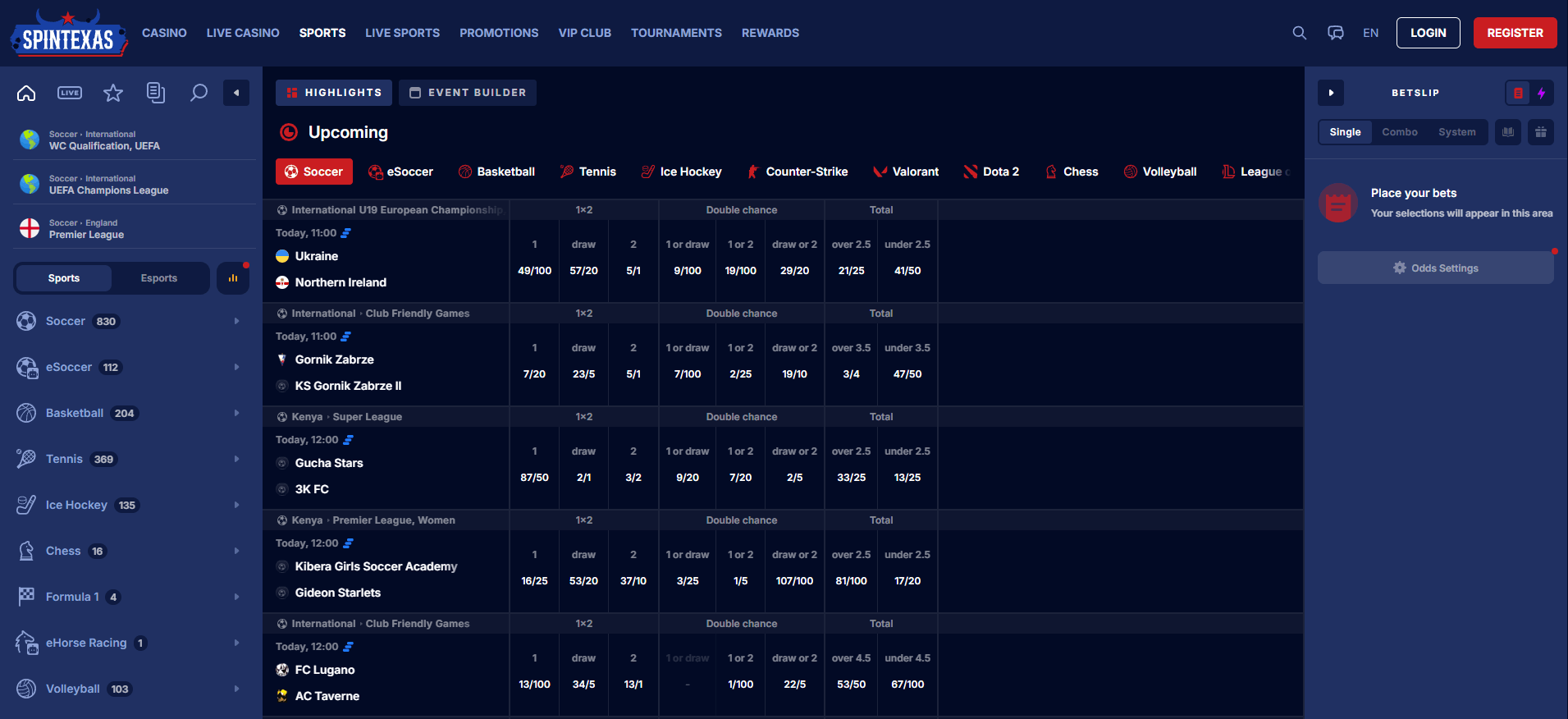The image size is (1568, 719).
Task: Select Combo bet type
Action: tap(1399, 132)
